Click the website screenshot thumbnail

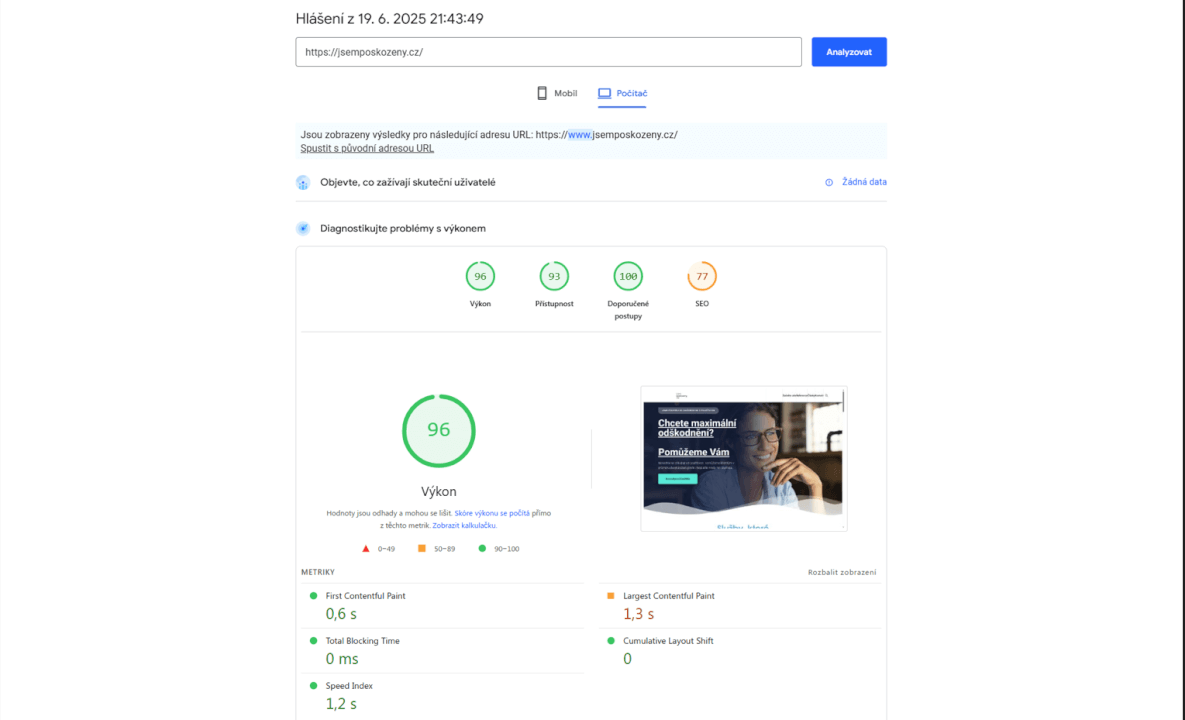coord(743,458)
